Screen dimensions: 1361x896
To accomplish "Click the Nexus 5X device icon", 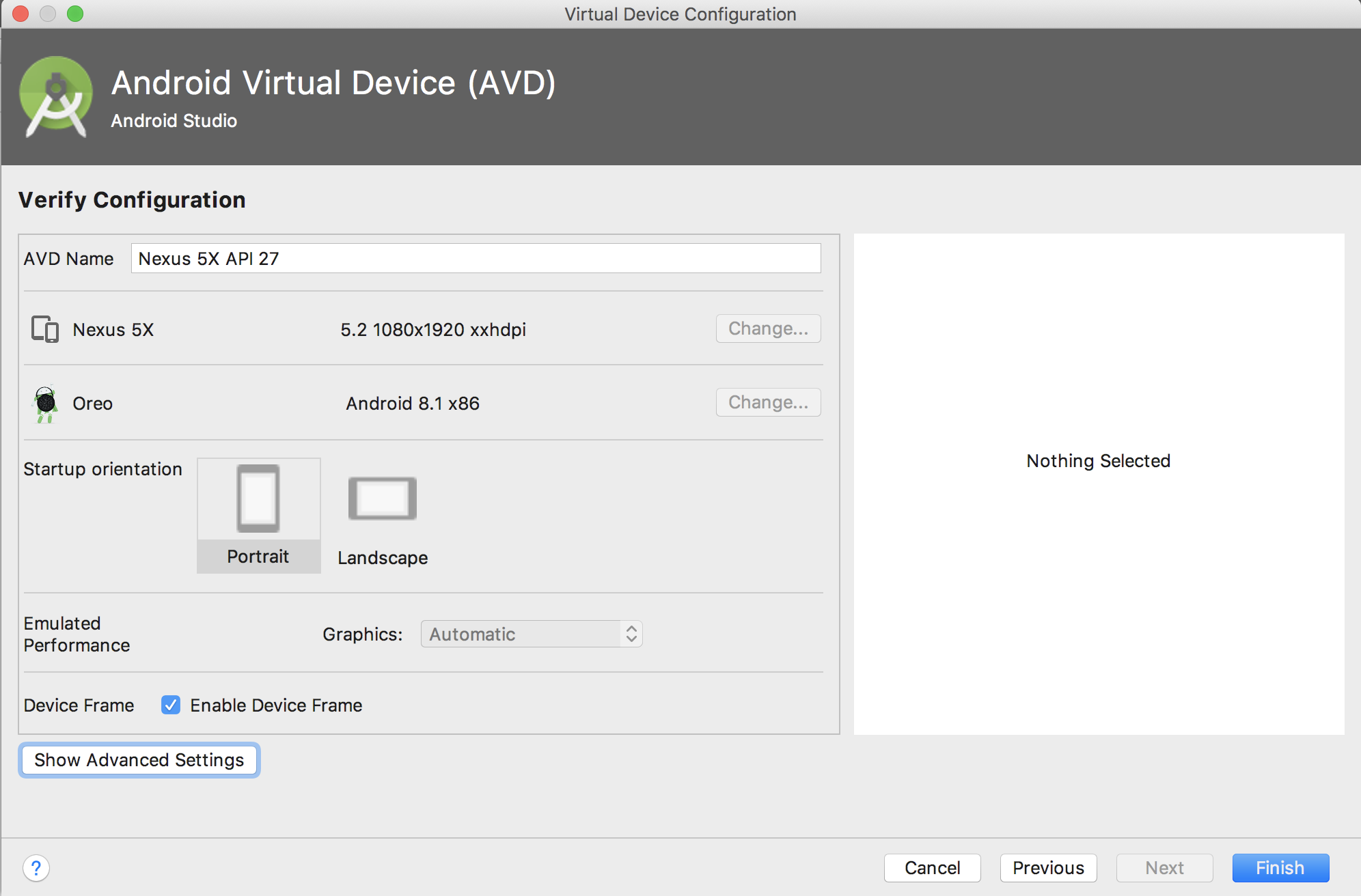I will (x=45, y=329).
